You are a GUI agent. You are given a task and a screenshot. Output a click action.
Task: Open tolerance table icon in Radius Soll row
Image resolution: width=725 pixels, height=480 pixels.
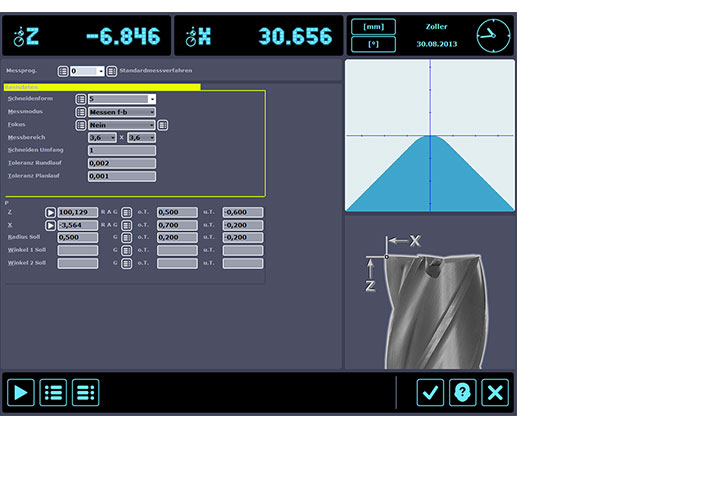(x=127, y=237)
